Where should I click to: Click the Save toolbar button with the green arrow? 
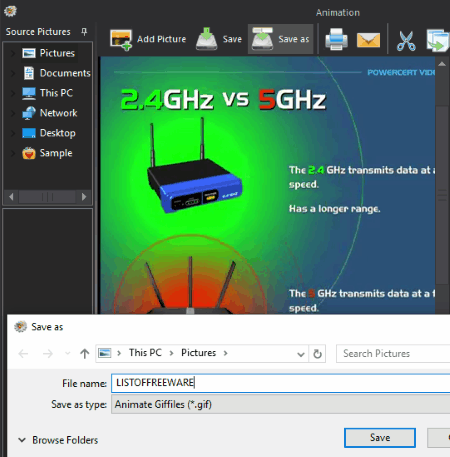coord(219,39)
